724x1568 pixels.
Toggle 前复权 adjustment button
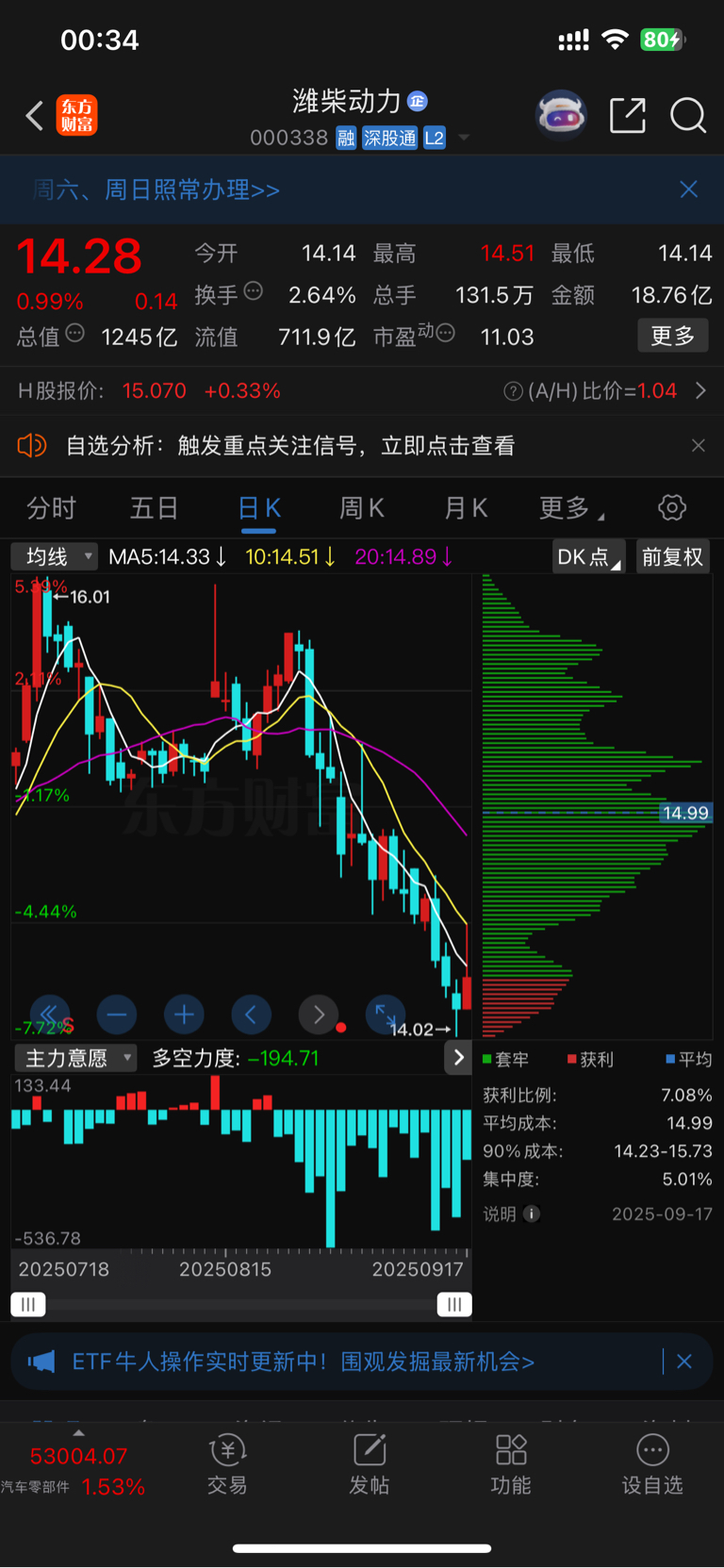point(672,556)
